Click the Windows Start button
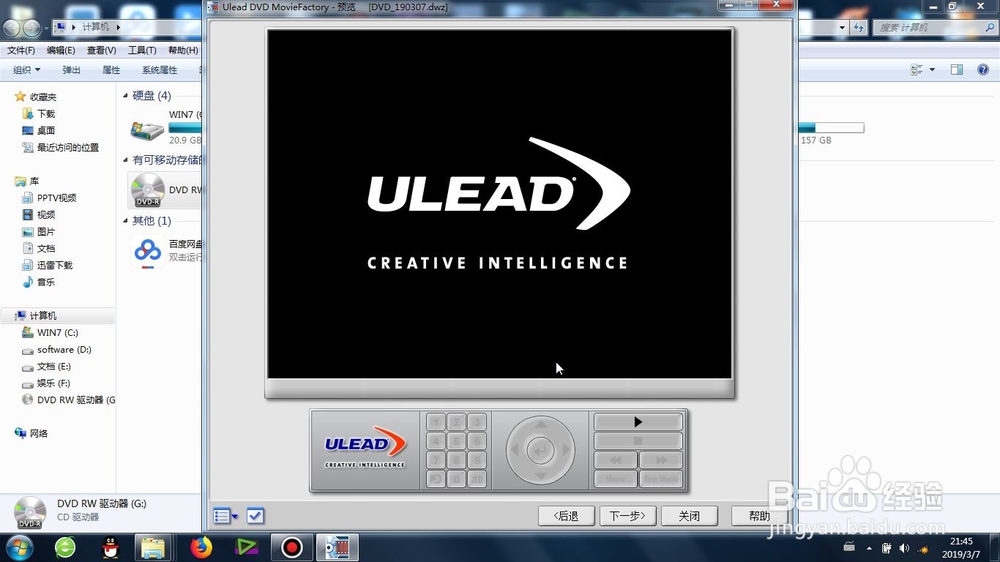This screenshot has height=562, width=1000. pos(19,547)
